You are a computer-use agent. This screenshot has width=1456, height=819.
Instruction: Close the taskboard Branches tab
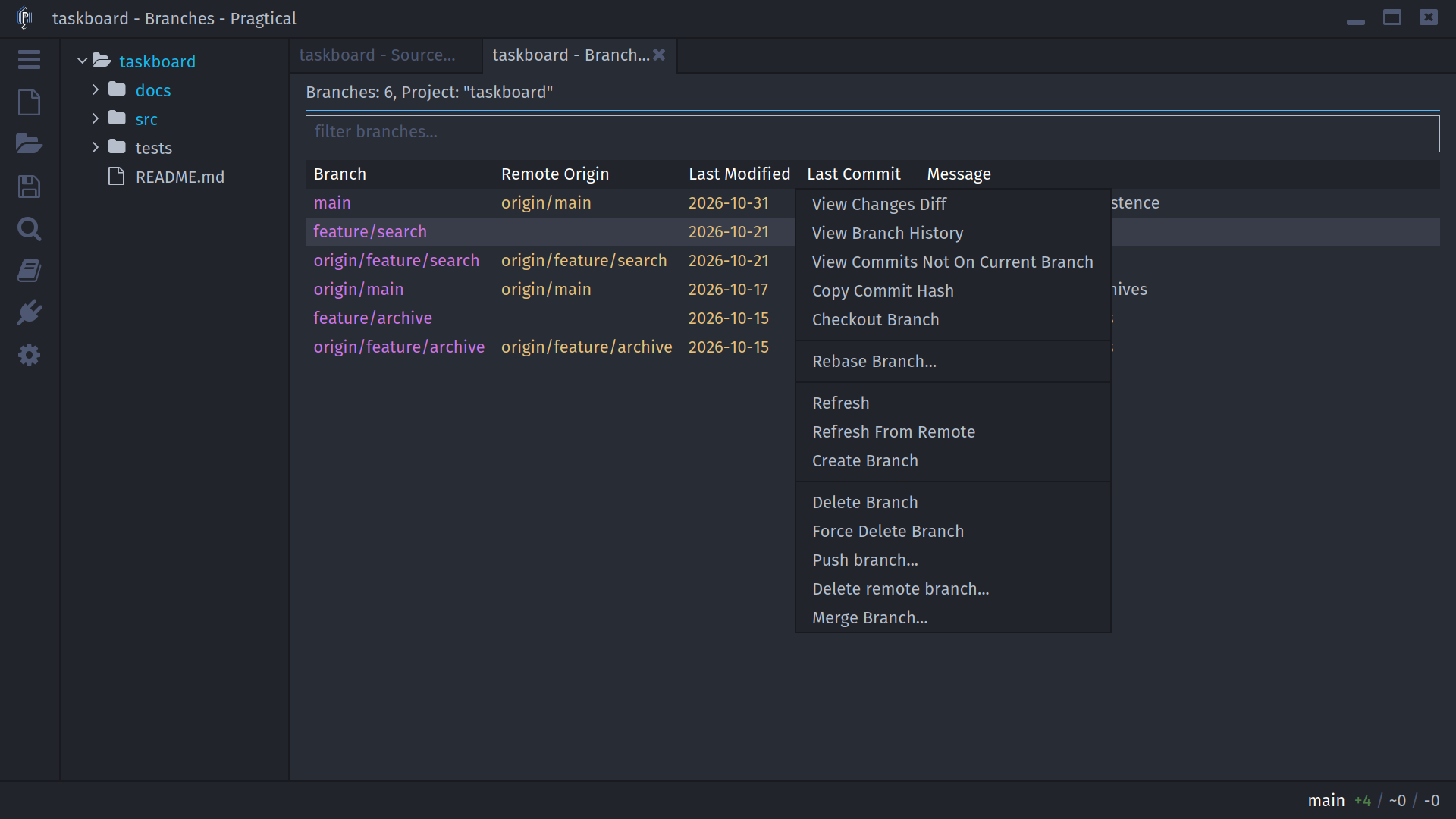point(659,55)
